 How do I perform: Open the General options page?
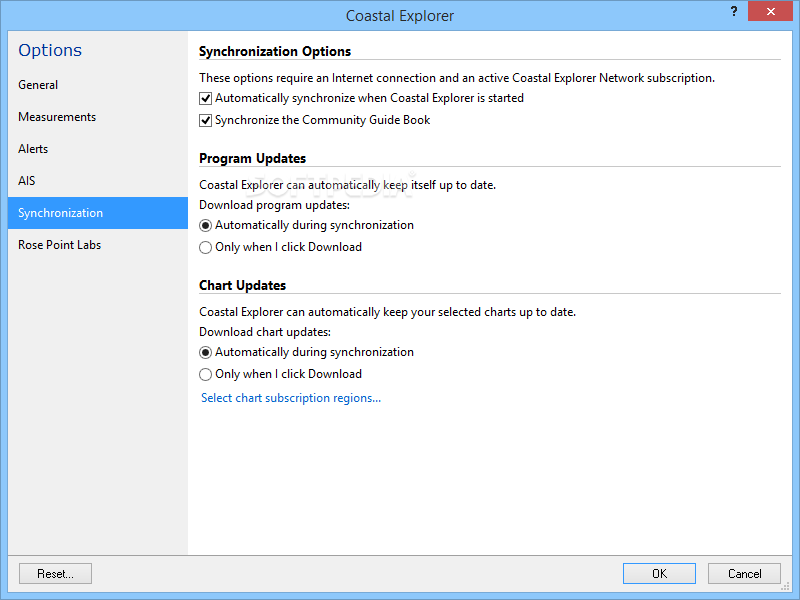[x=97, y=85]
